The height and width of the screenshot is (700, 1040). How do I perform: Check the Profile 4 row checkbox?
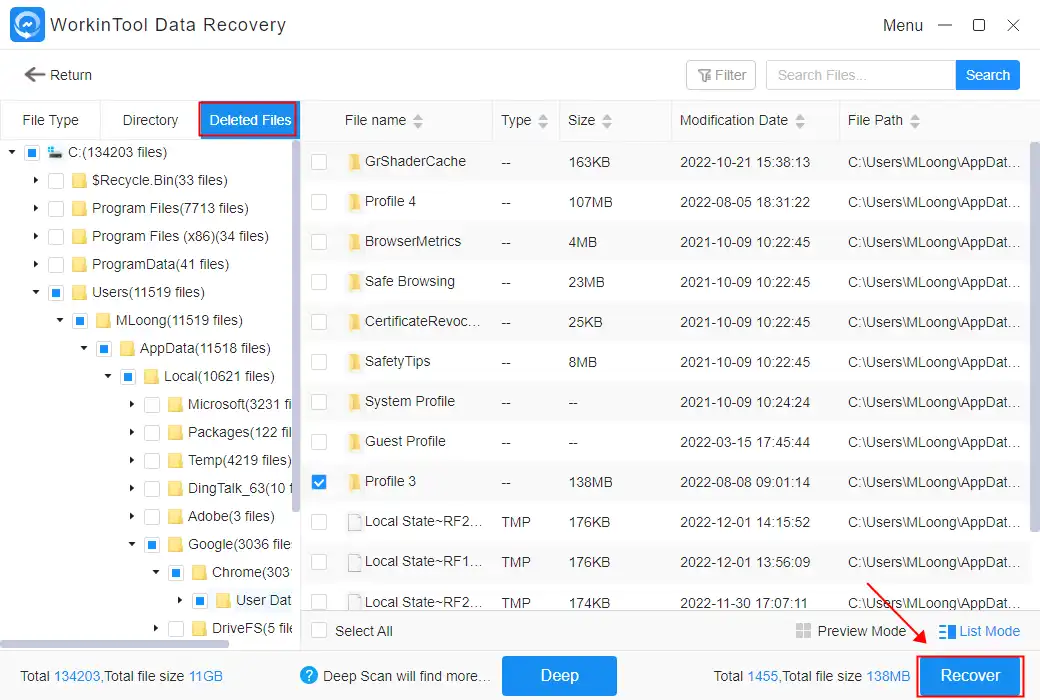[319, 202]
